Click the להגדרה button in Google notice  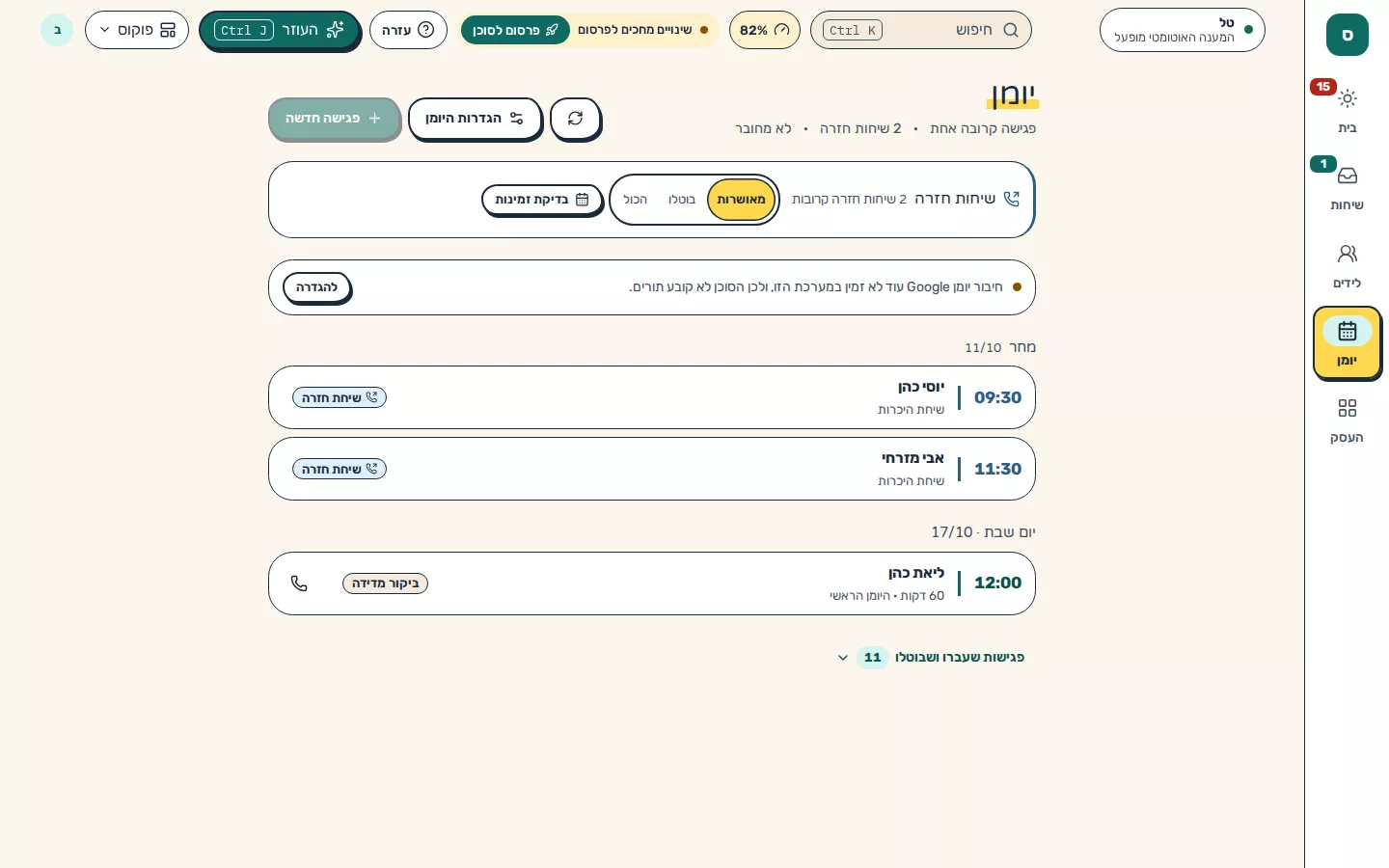pos(317,287)
